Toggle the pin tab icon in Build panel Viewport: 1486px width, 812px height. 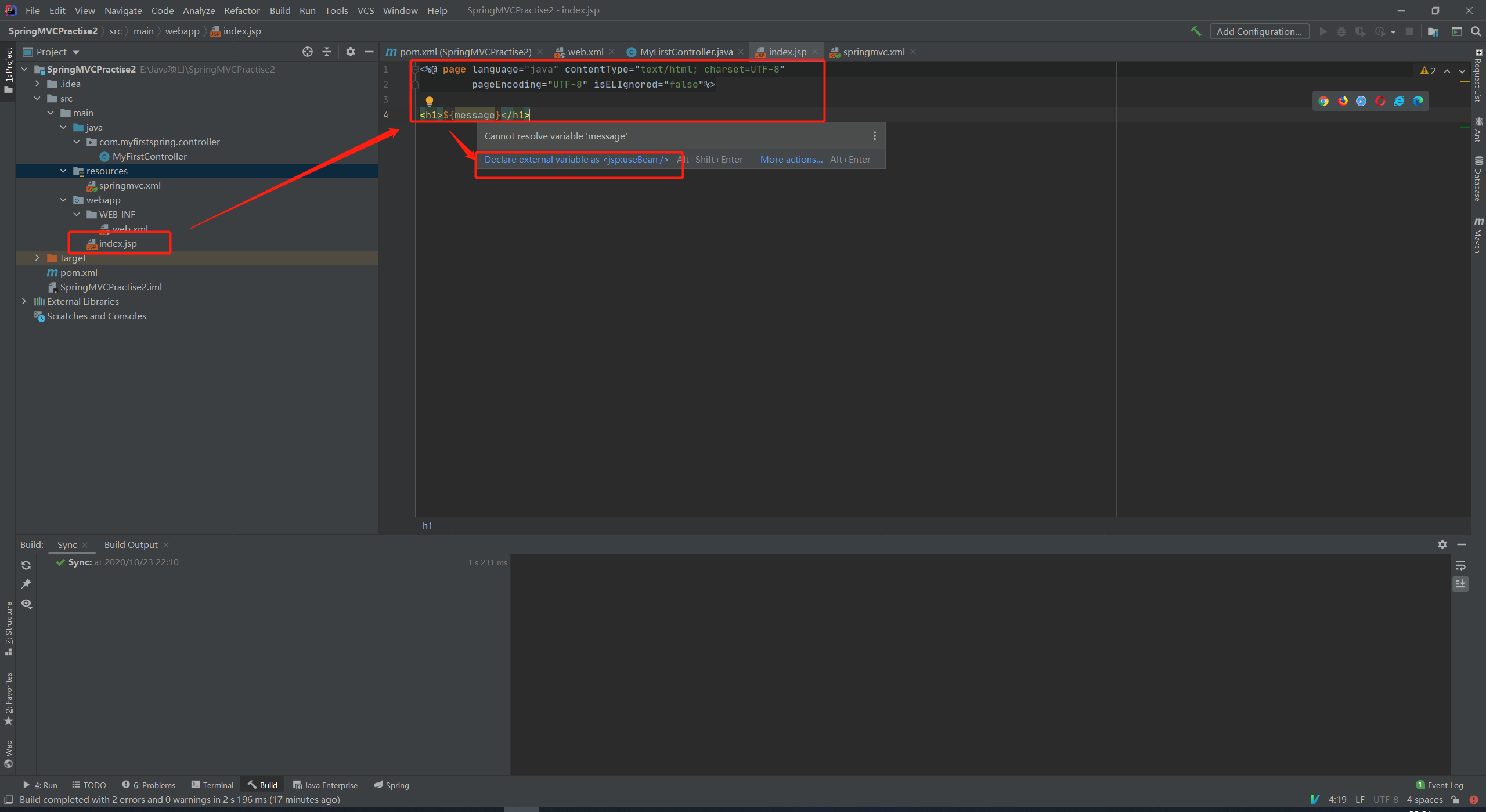26,584
